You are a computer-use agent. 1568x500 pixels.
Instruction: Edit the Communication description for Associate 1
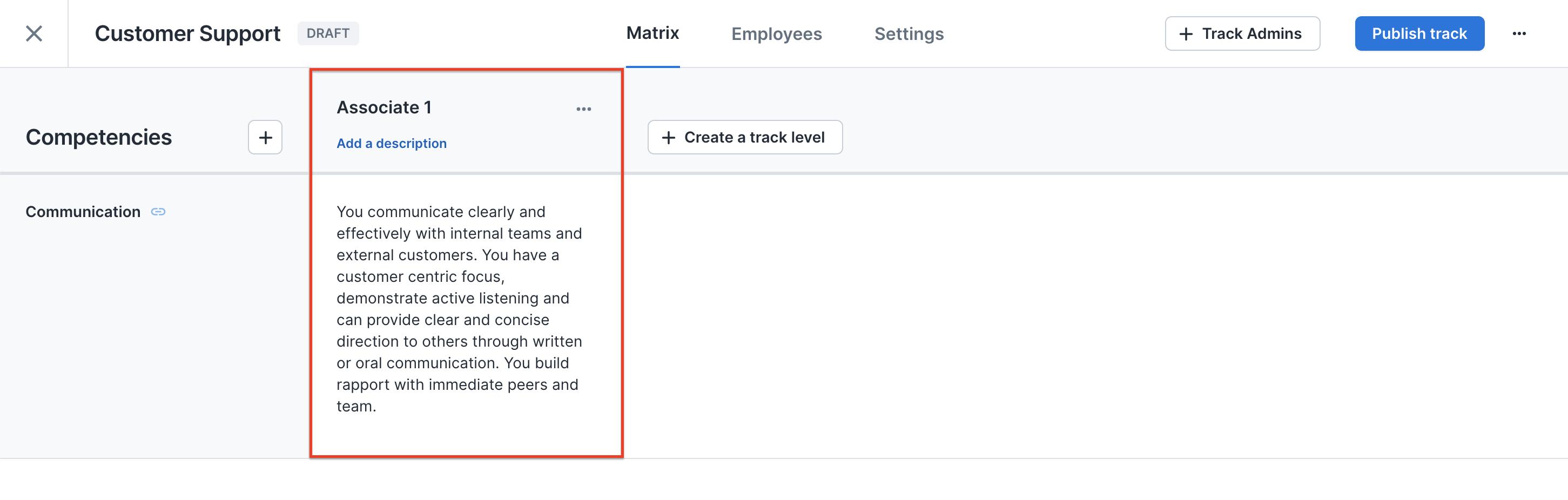pos(460,309)
